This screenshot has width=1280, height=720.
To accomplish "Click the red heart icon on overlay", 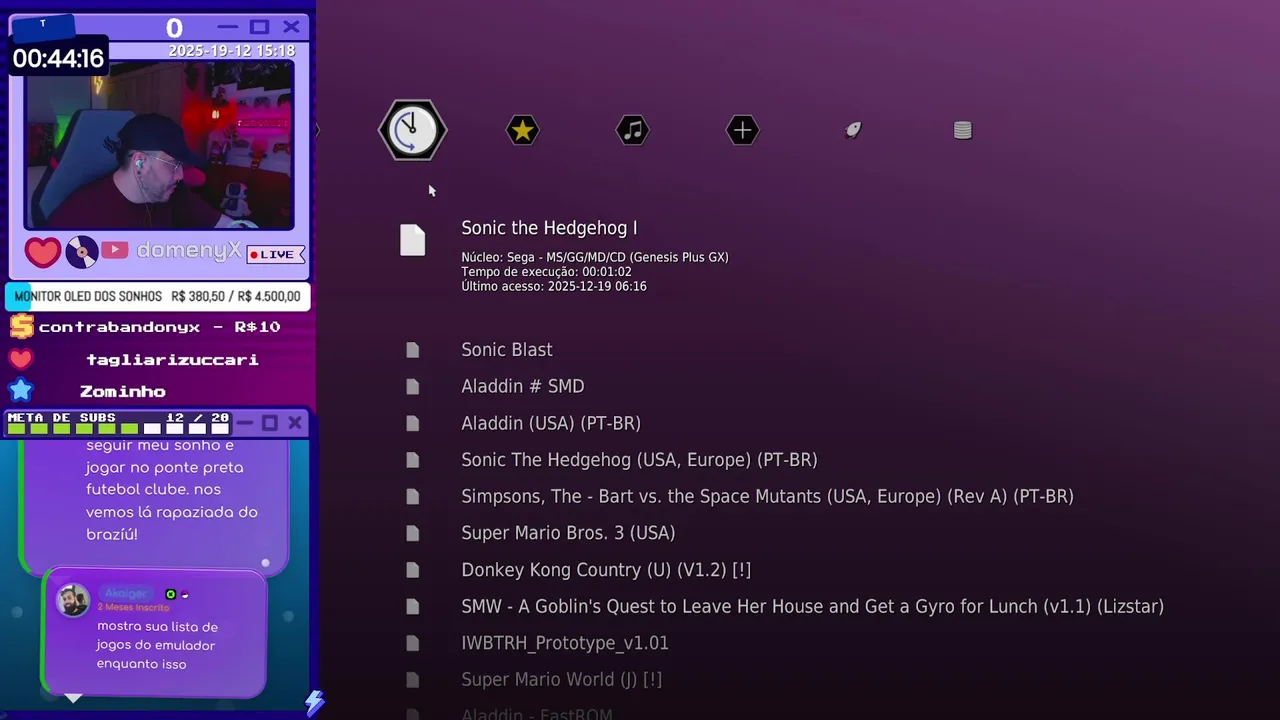I will [x=42, y=252].
